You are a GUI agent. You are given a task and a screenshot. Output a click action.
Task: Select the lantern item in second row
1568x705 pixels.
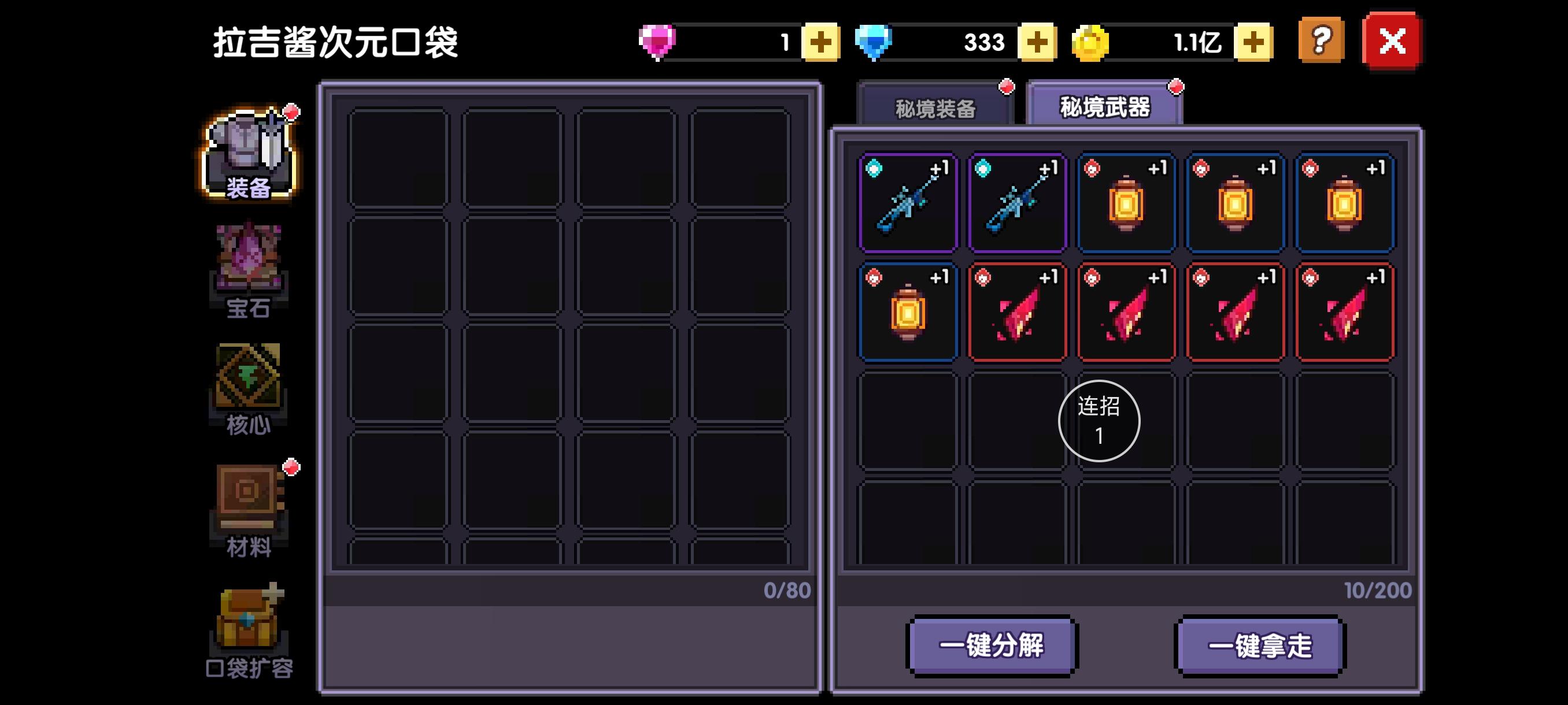point(908,312)
